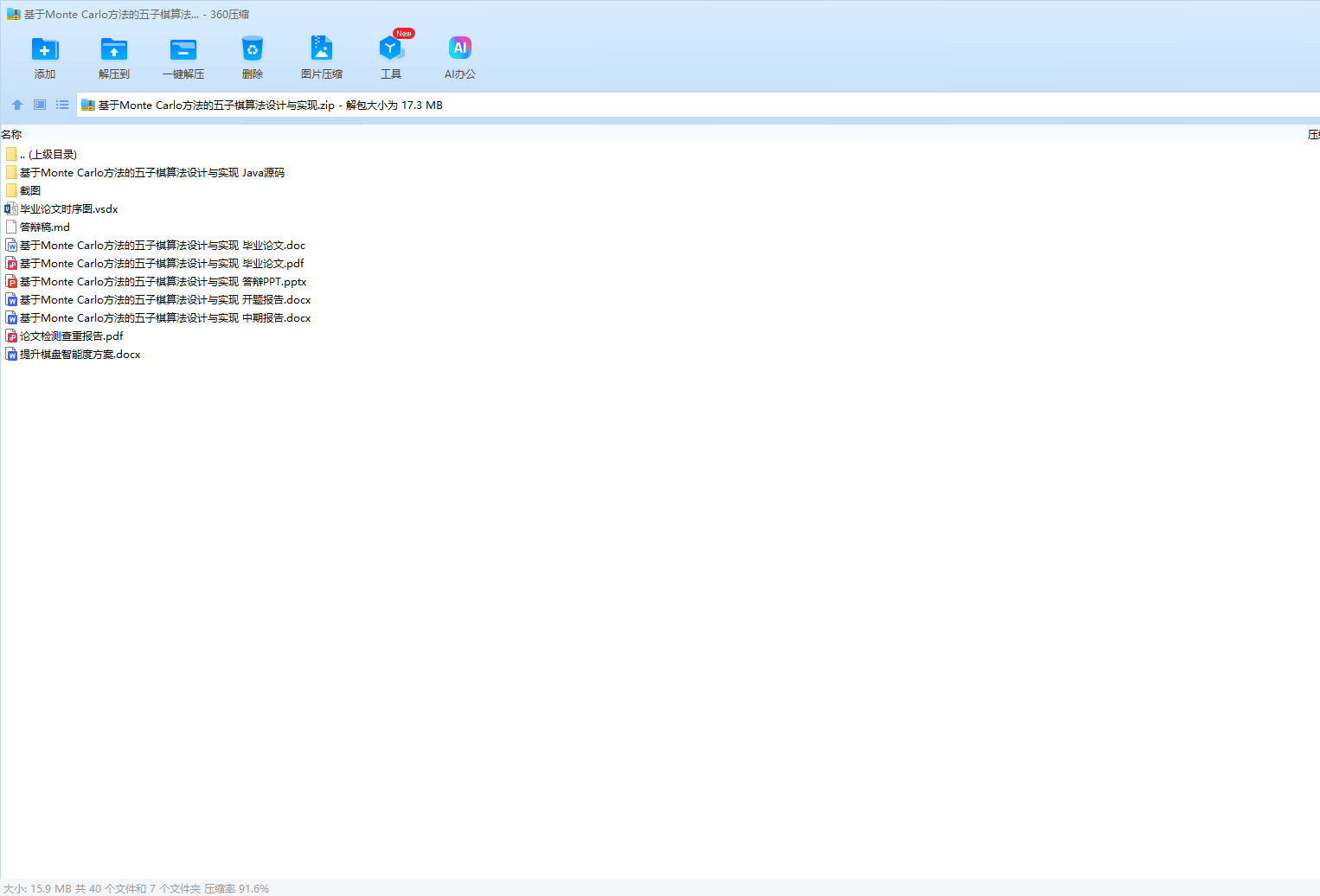
Task: Select file 答辩稿.md
Action: 45,227
